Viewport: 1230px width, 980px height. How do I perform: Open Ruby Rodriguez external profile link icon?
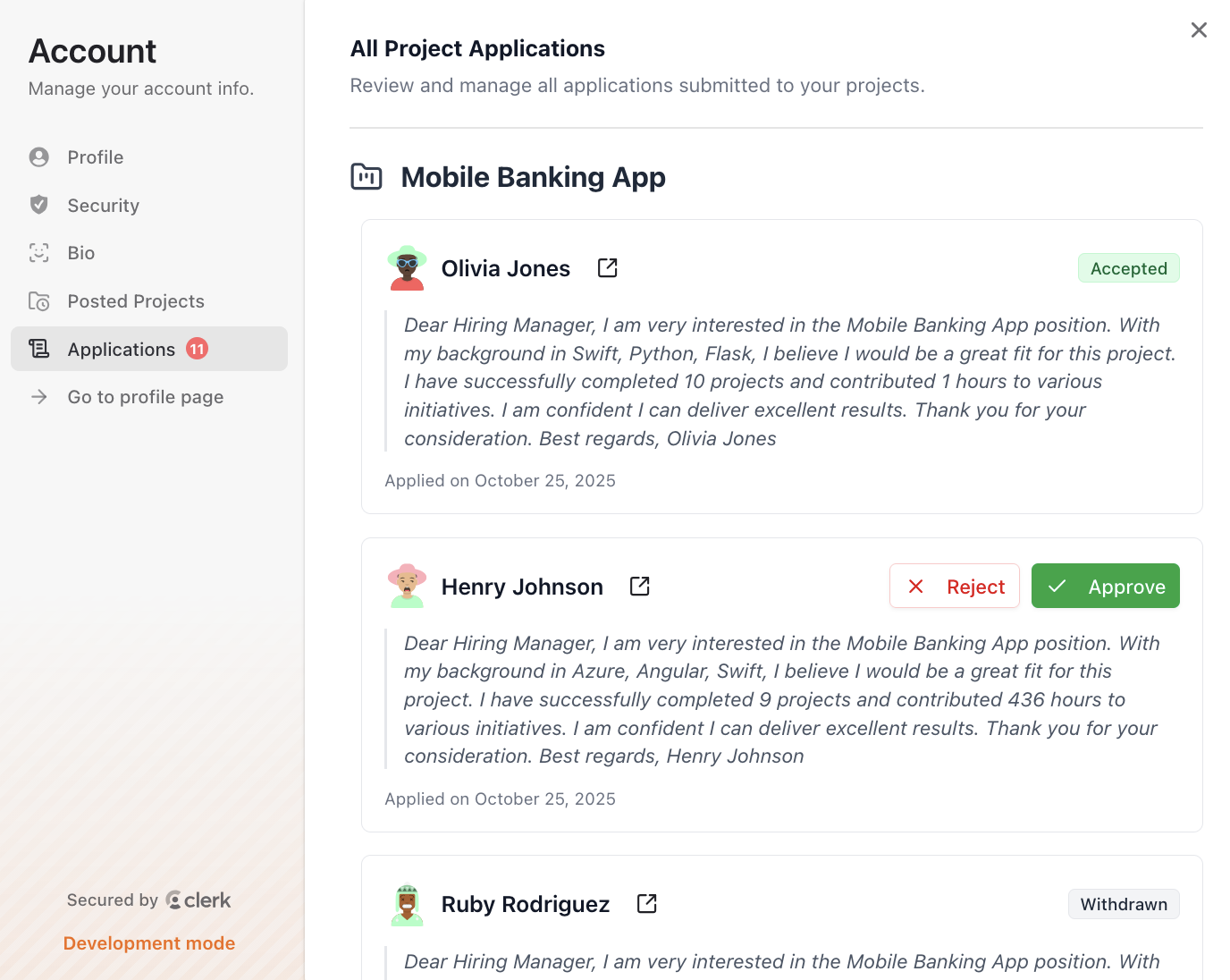coord(647,904)
